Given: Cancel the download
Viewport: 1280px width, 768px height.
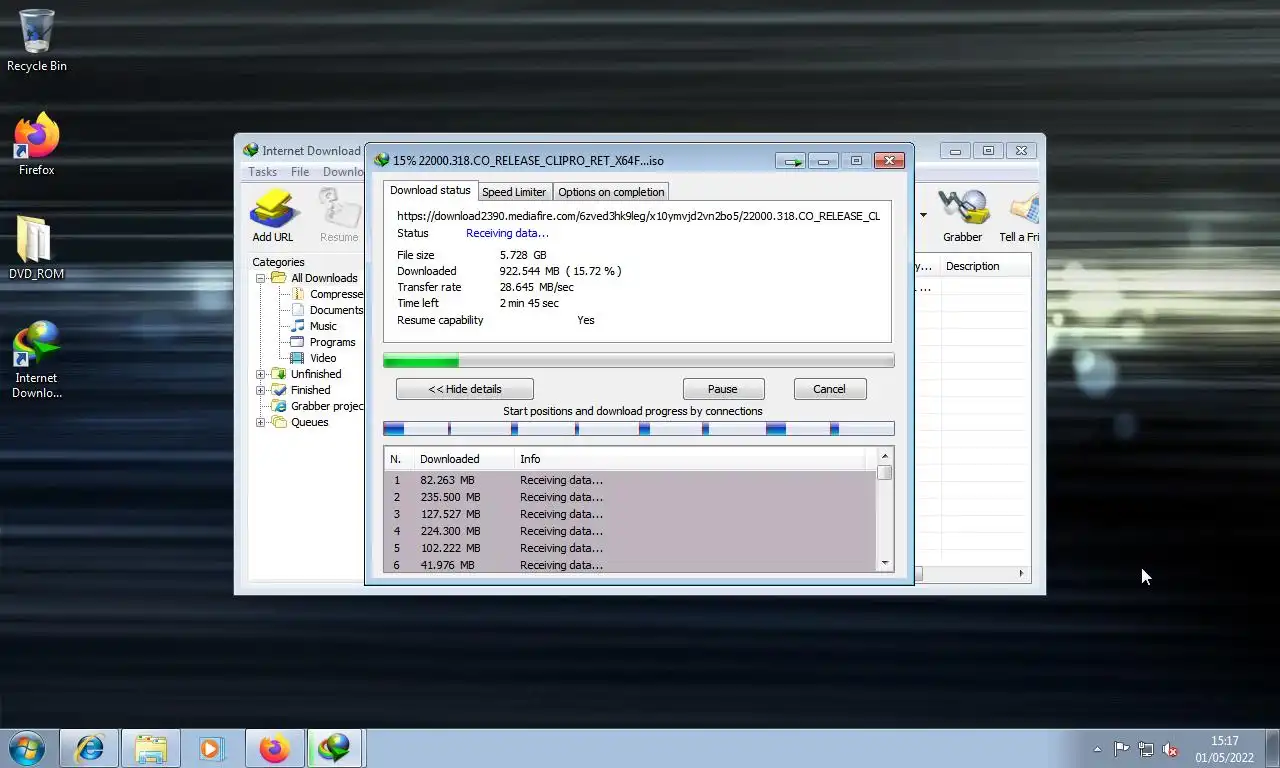Looking at the screenshot, I should [x=829, y=389].
